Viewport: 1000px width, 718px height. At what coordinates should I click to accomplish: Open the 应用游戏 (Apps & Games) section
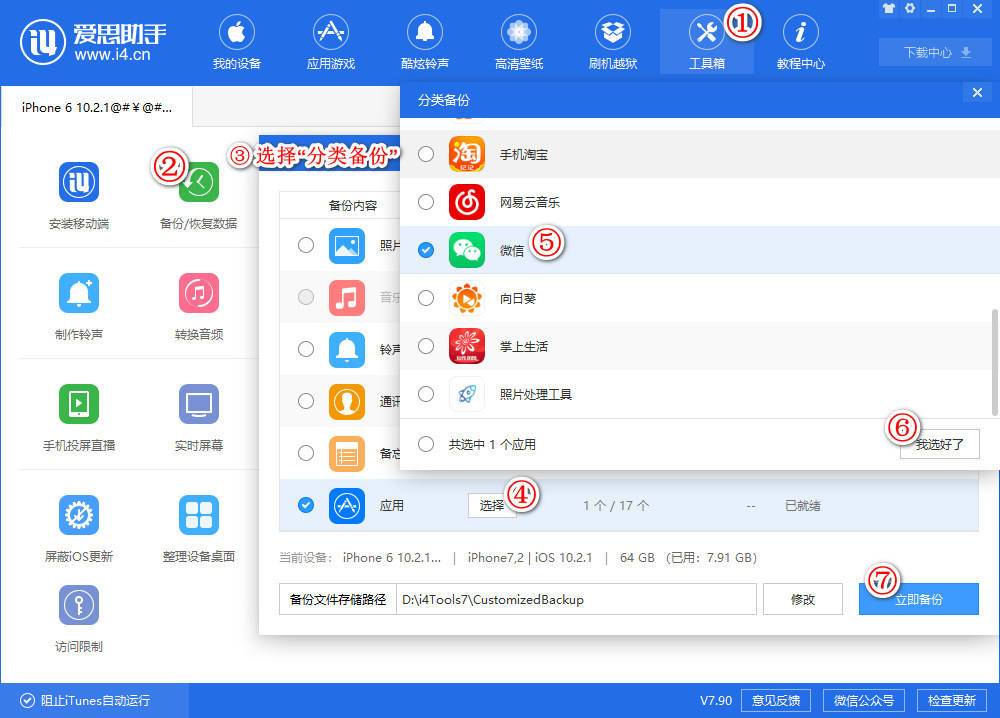pos(331,40)
